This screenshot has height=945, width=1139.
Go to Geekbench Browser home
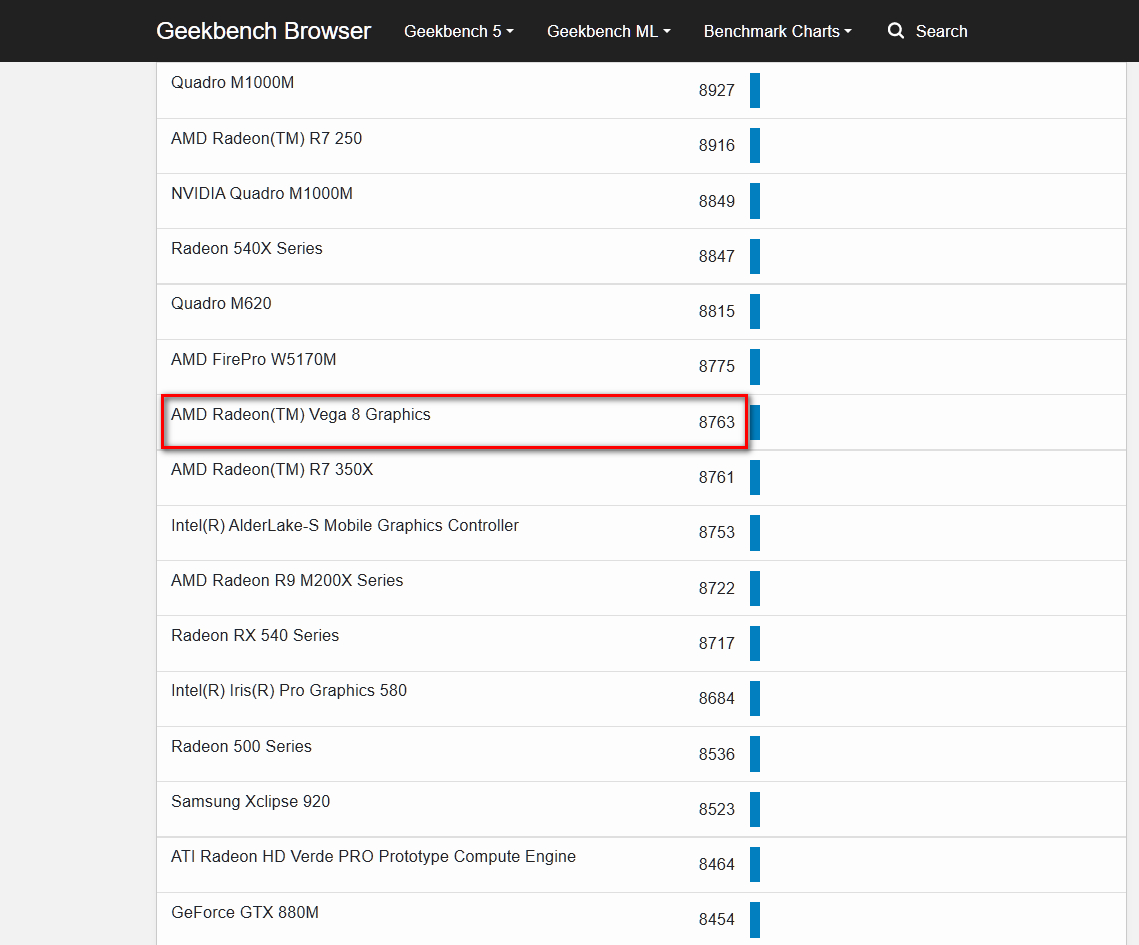click(263, 31)
